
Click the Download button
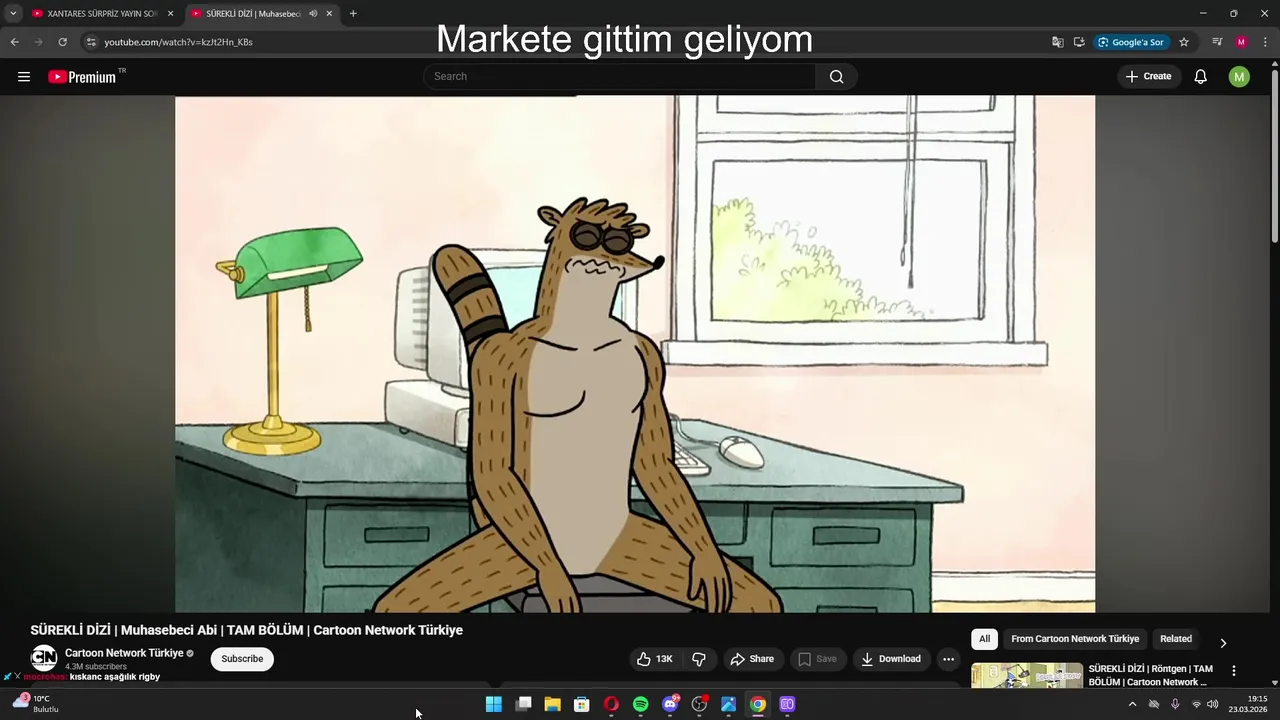click(891, 659)
